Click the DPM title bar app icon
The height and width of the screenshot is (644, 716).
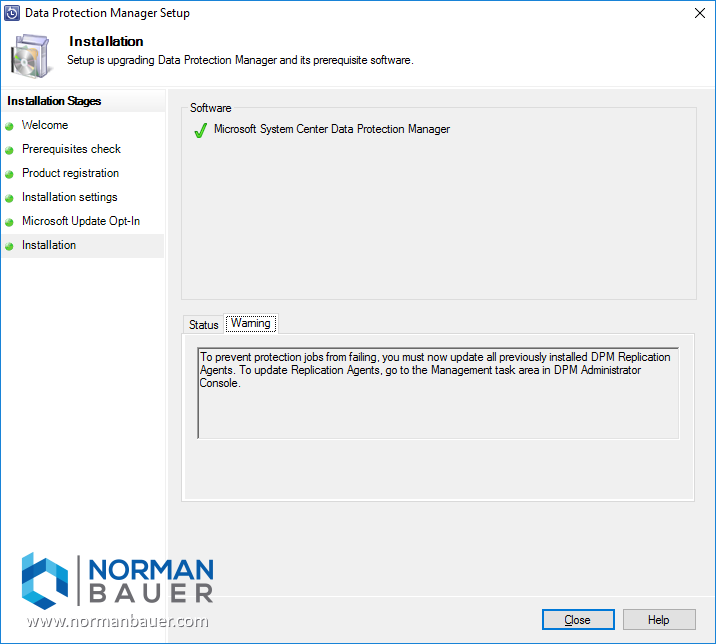click(x=12, y=13)
